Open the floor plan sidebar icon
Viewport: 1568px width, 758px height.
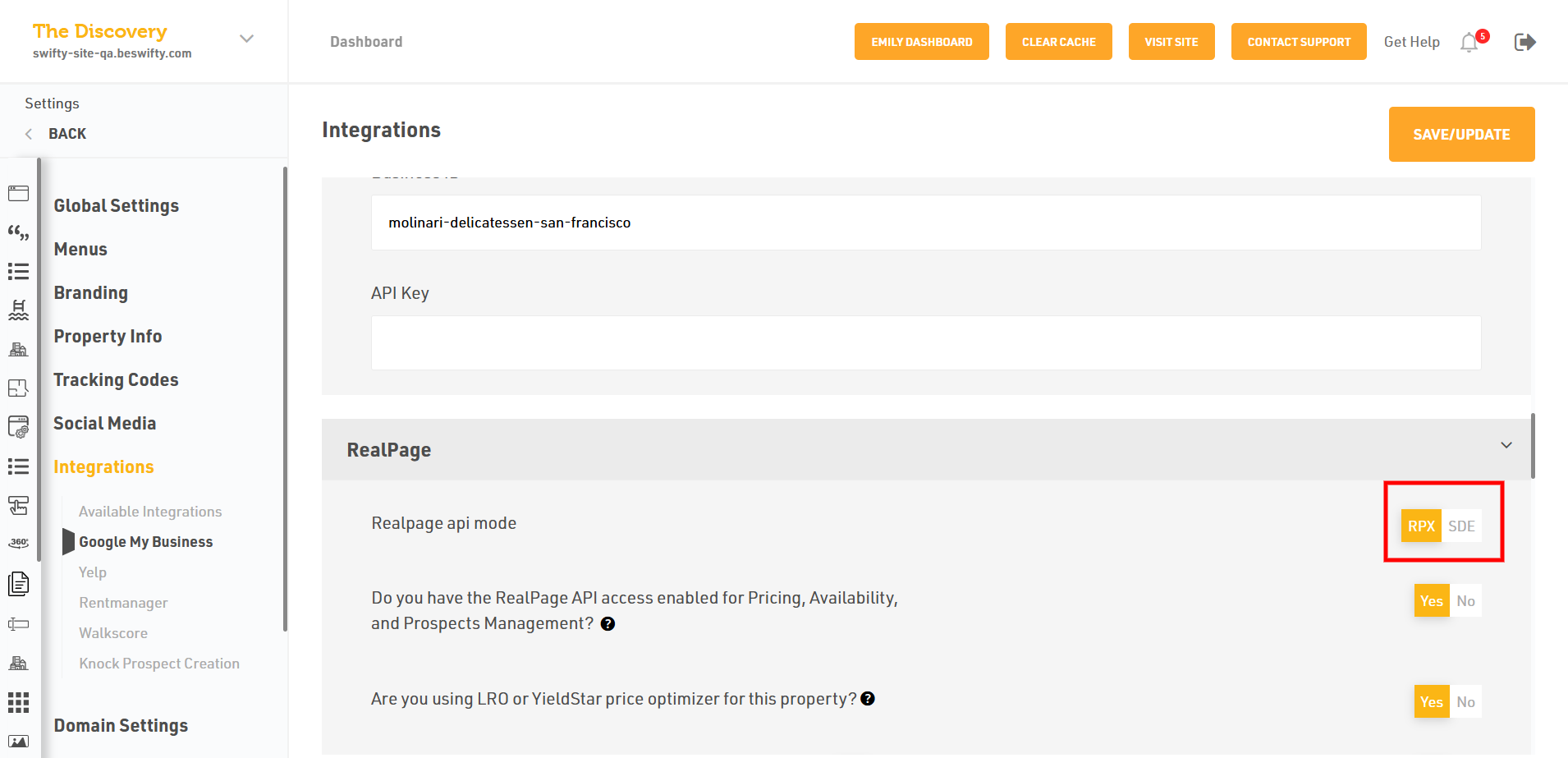point(18,388)
